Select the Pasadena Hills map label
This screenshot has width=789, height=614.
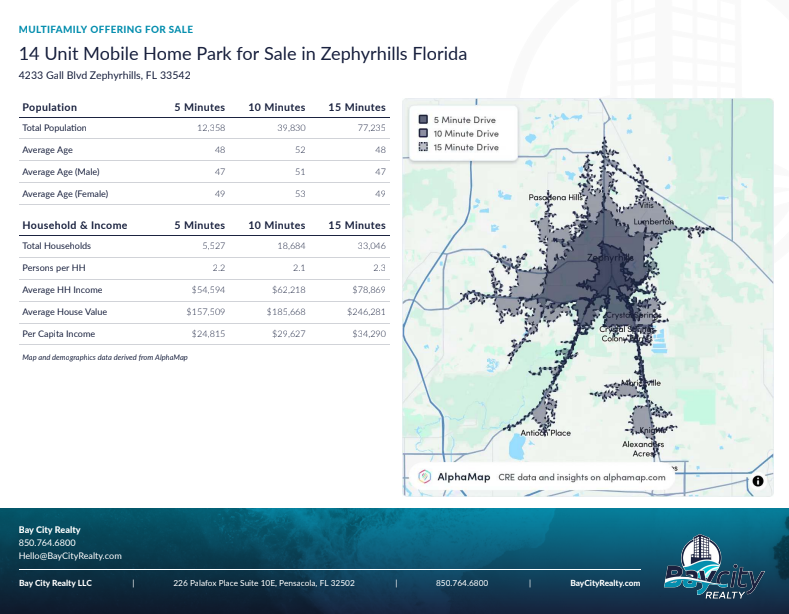point(555,198)
